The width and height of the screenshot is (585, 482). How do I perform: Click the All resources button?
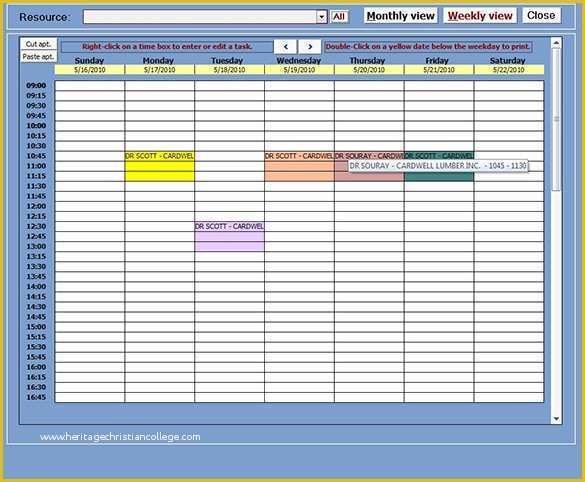point(339,16)
